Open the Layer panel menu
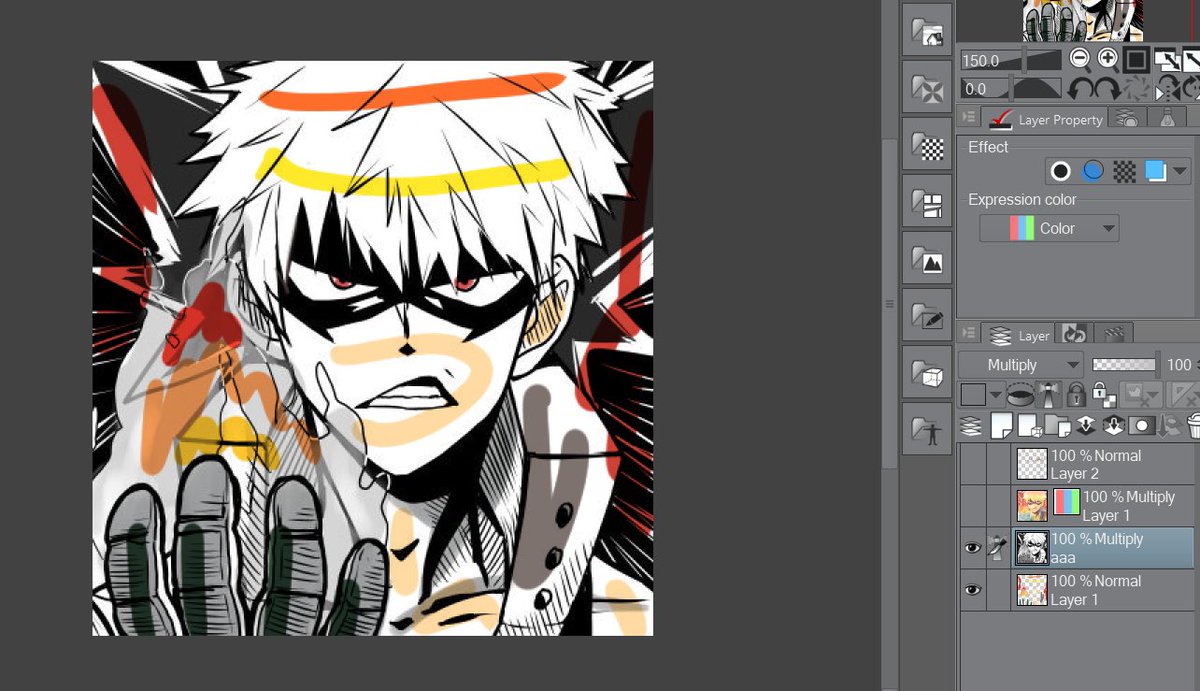 (x=967, y=333)
